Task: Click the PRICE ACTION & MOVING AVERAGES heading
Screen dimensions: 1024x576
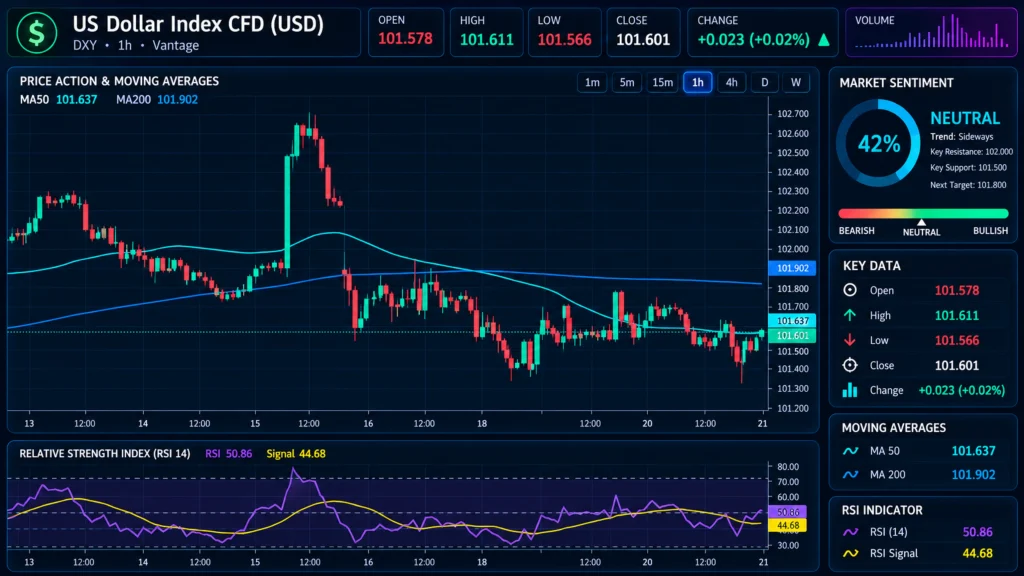Action: (x=119, y=82)
